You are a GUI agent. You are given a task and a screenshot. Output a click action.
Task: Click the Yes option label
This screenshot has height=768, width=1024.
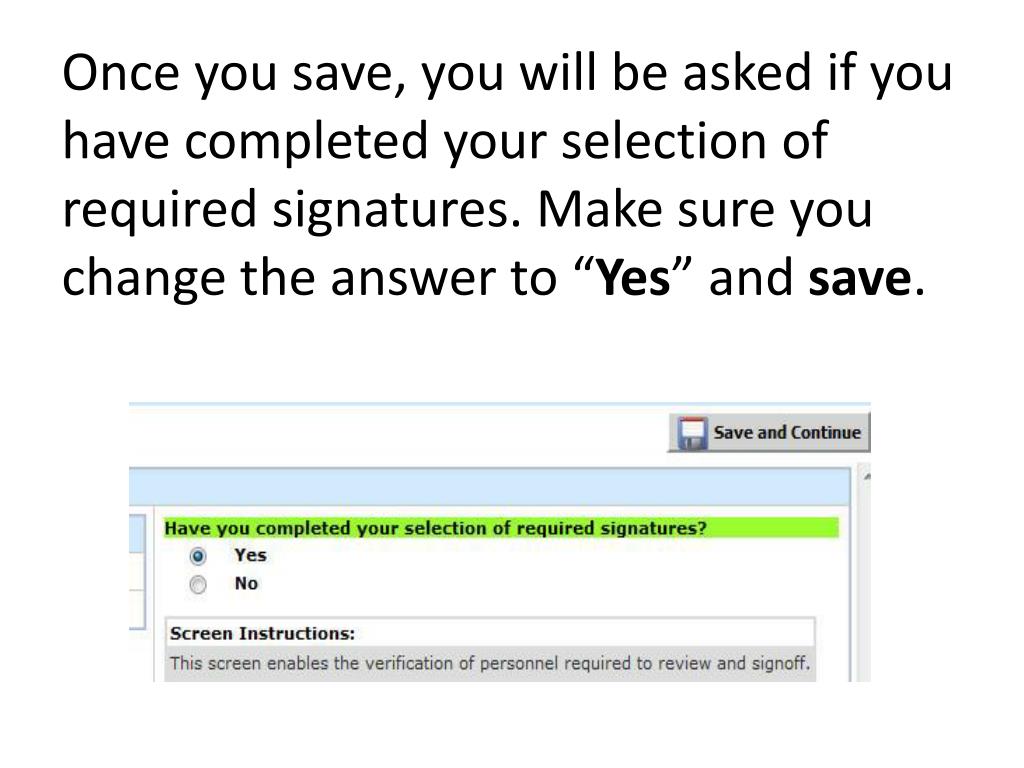click(x=250, y=555)
